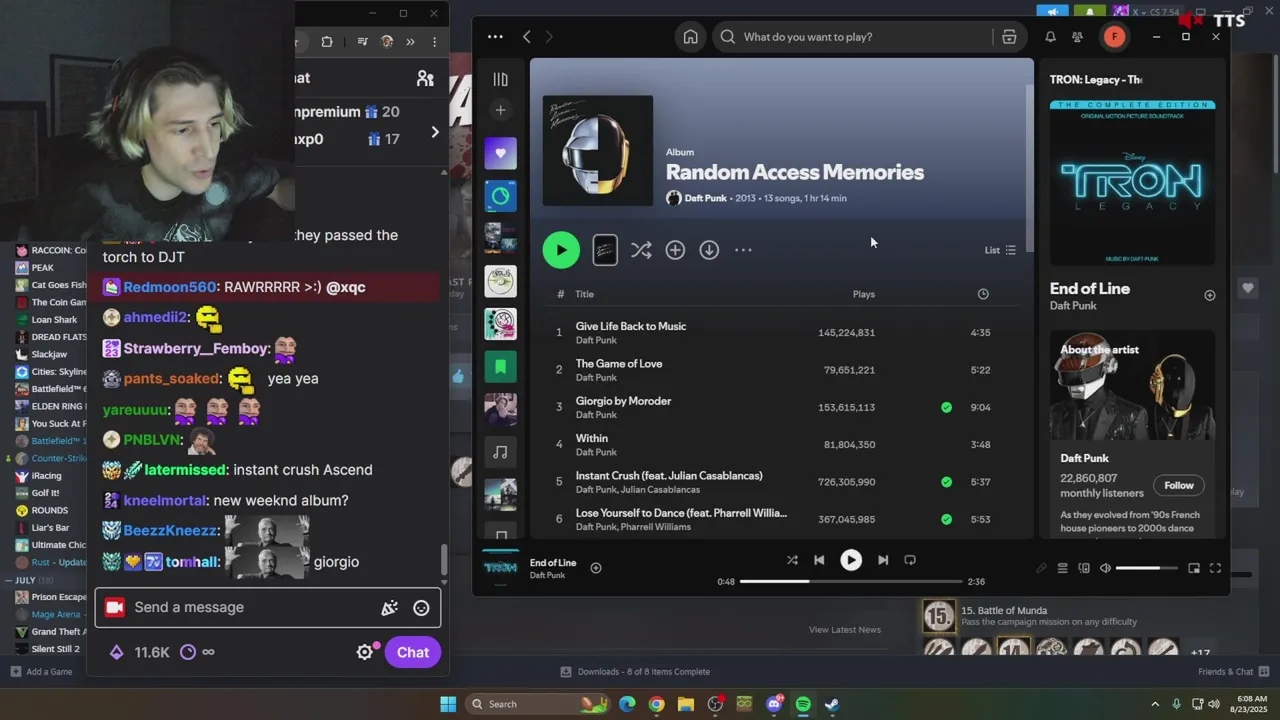The height and width of the screenshot is (720, 1280).
Task: Mute Spotify with speaker icon
Action: tap(1105, 568)
